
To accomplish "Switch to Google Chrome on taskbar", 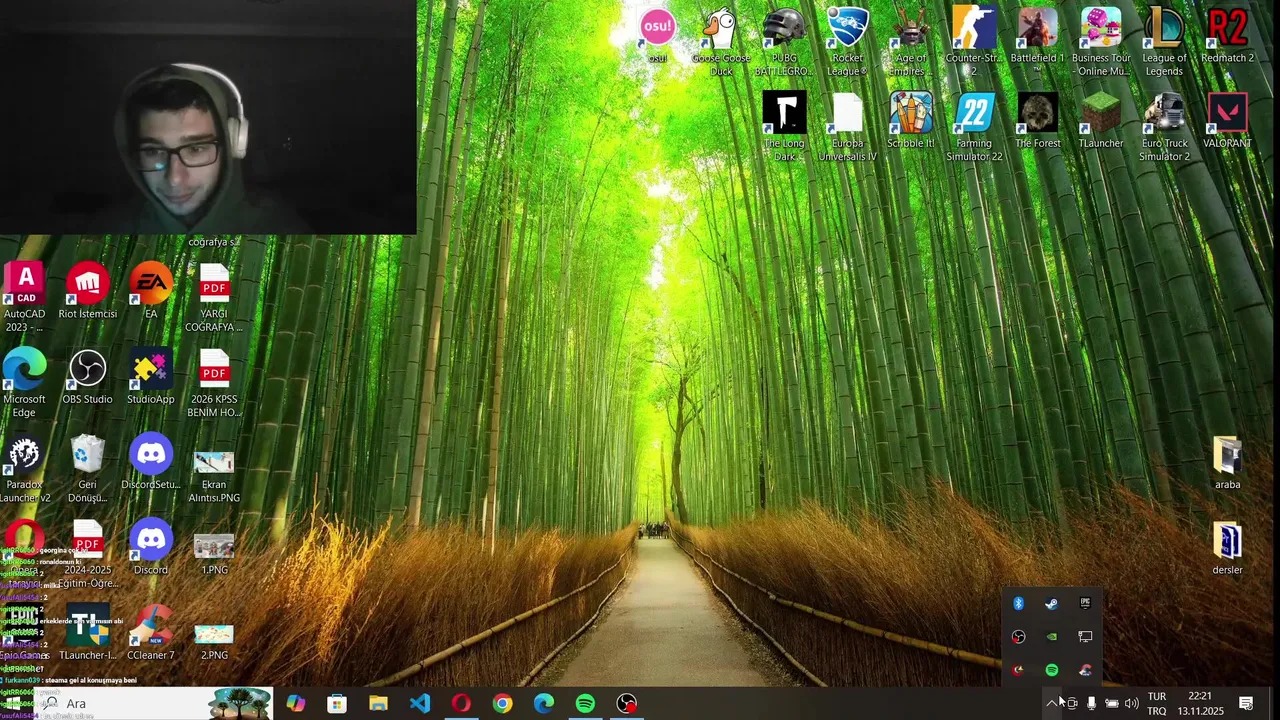I will click(x=502, y=704).
